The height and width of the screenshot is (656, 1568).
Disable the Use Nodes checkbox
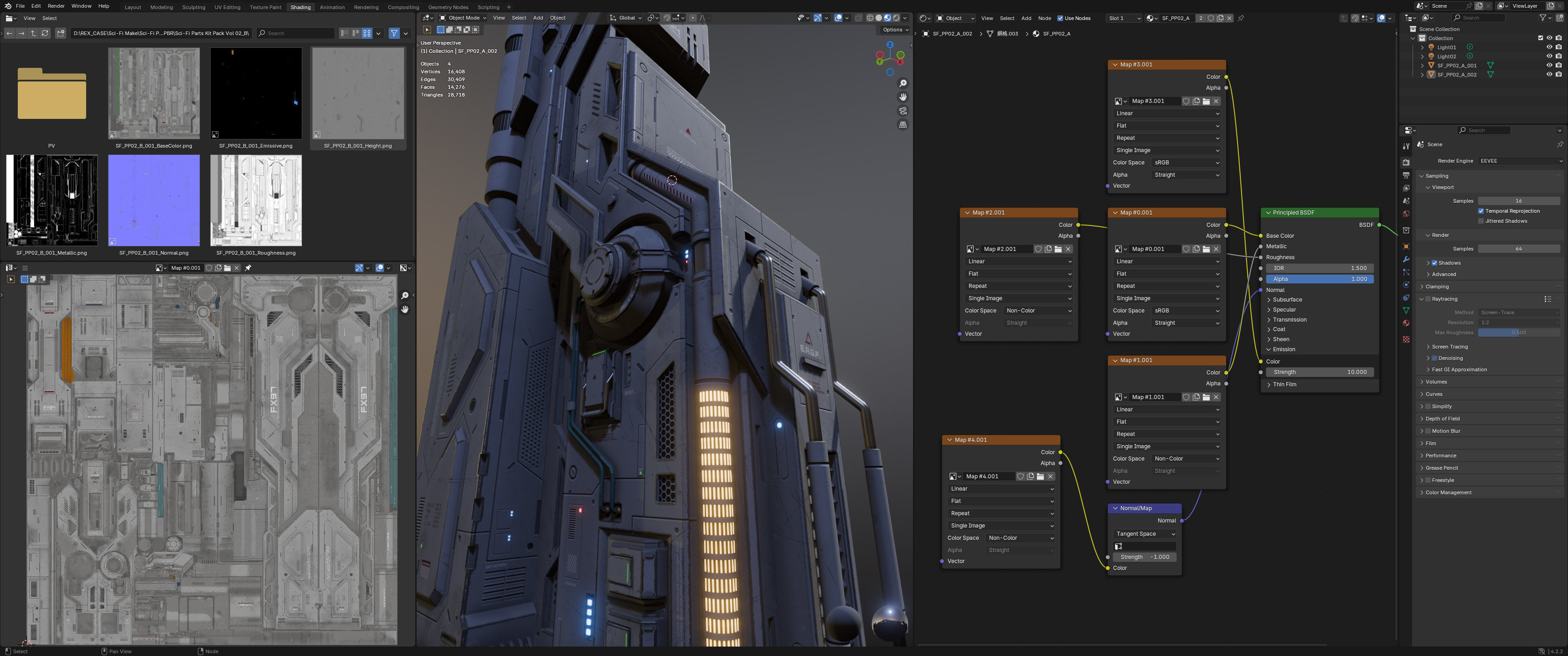click(1060, 18)
